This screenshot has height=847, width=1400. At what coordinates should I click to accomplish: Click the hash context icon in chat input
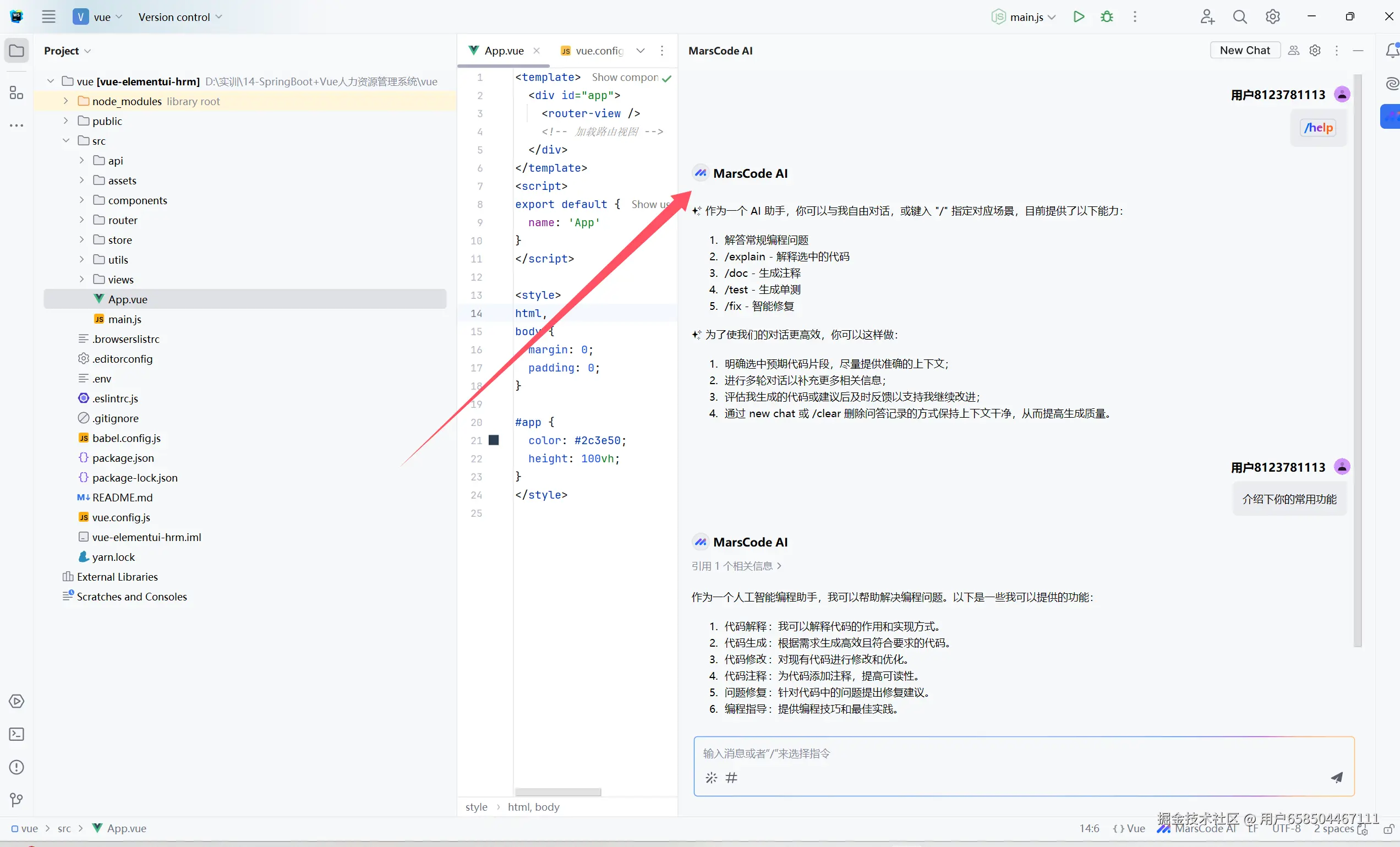[x=731, y=777]
